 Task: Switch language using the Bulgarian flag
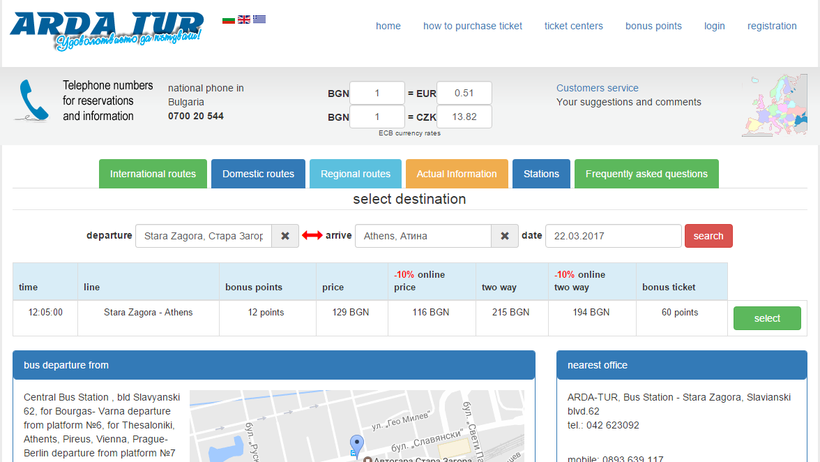tap(228, 19)
